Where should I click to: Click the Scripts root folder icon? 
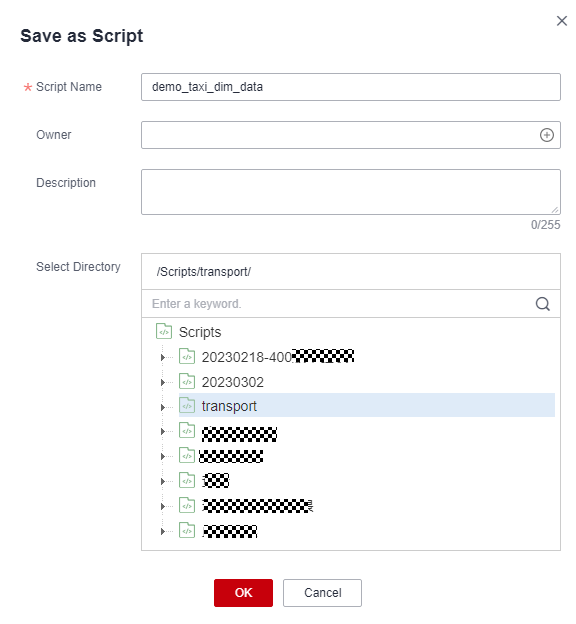point(164,331)
